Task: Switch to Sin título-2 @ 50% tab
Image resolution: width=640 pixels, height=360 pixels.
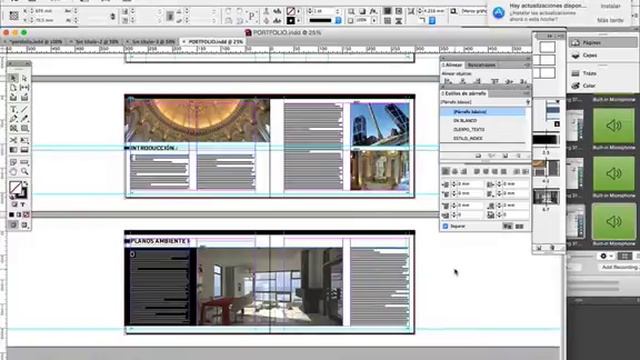Action: [97, 42]
